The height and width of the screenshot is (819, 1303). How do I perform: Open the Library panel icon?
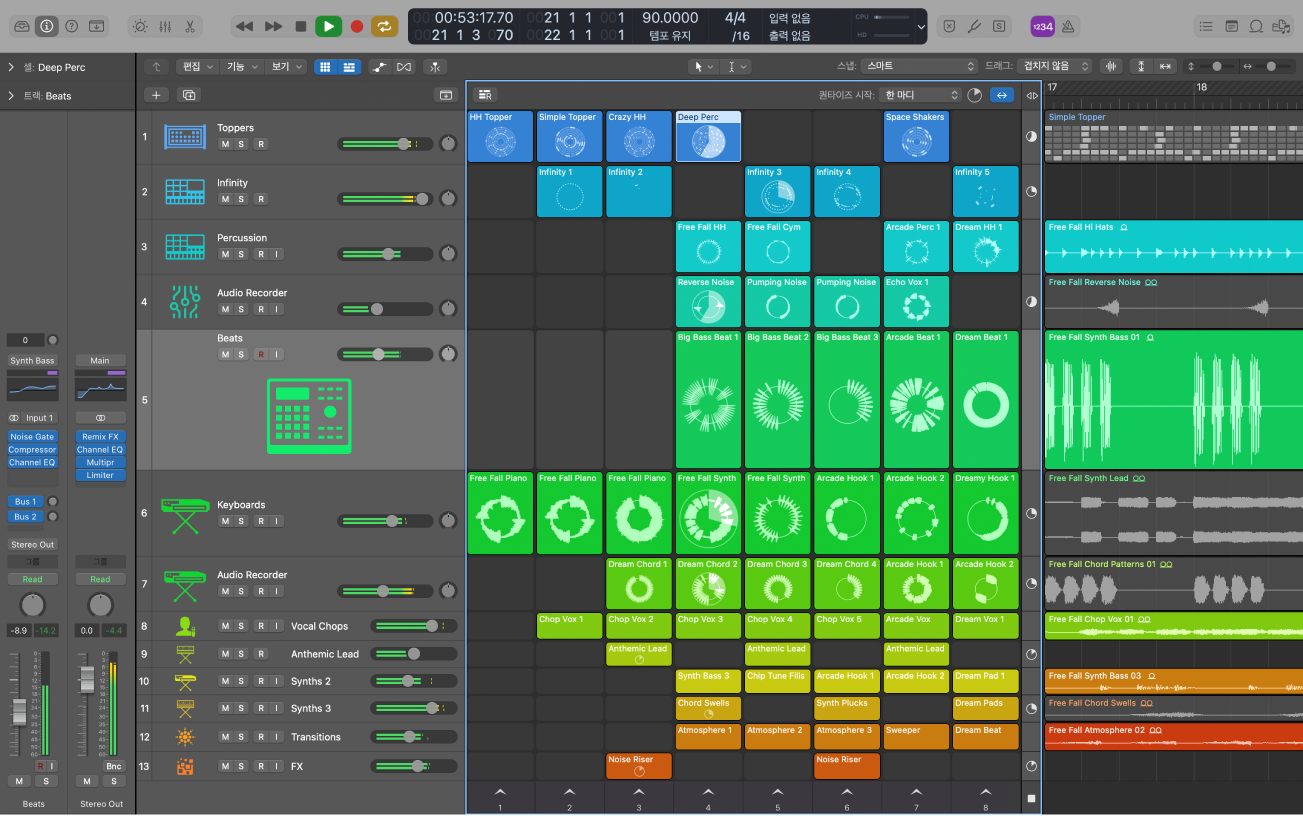tap(22, 26)
